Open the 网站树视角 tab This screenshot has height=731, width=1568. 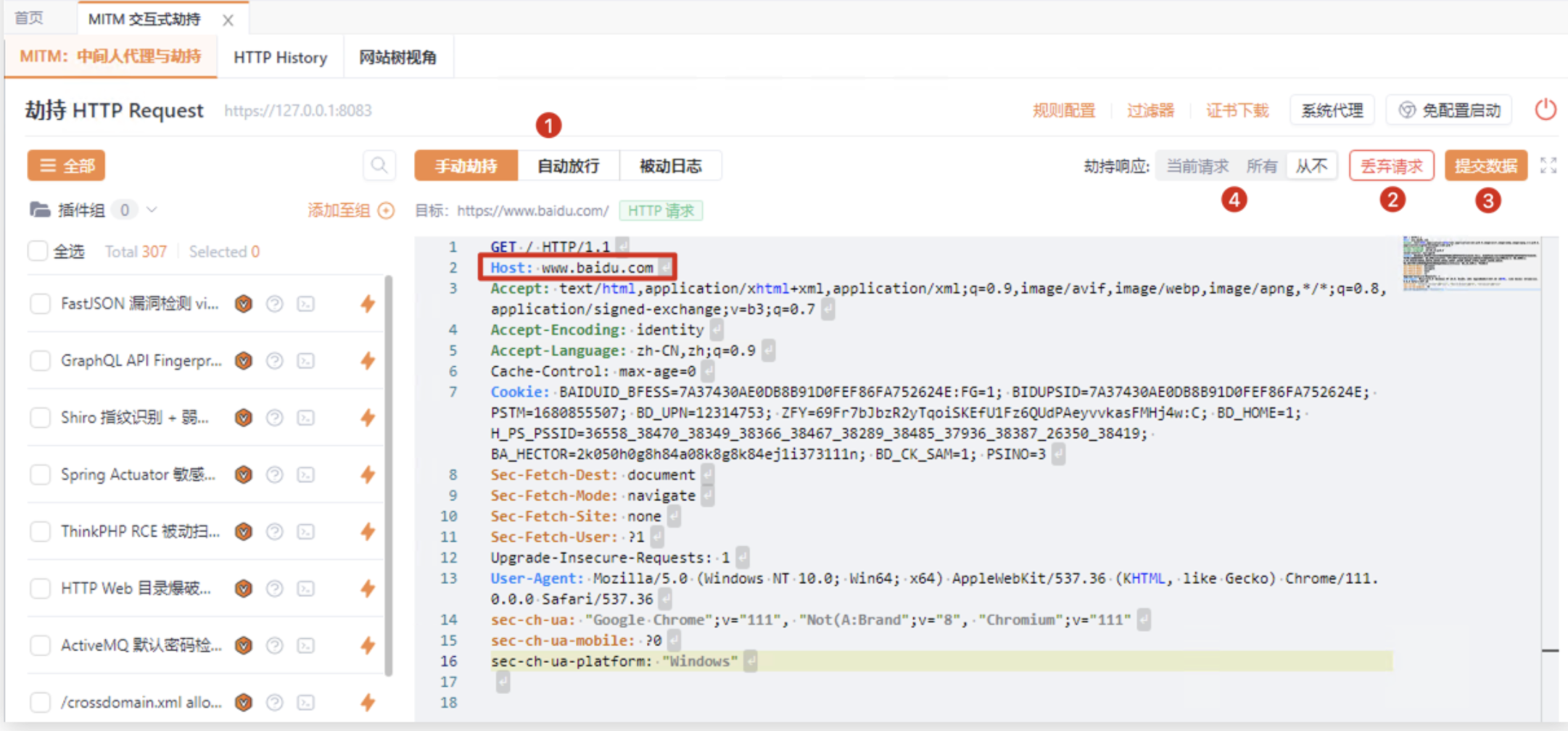coord(397,57)
